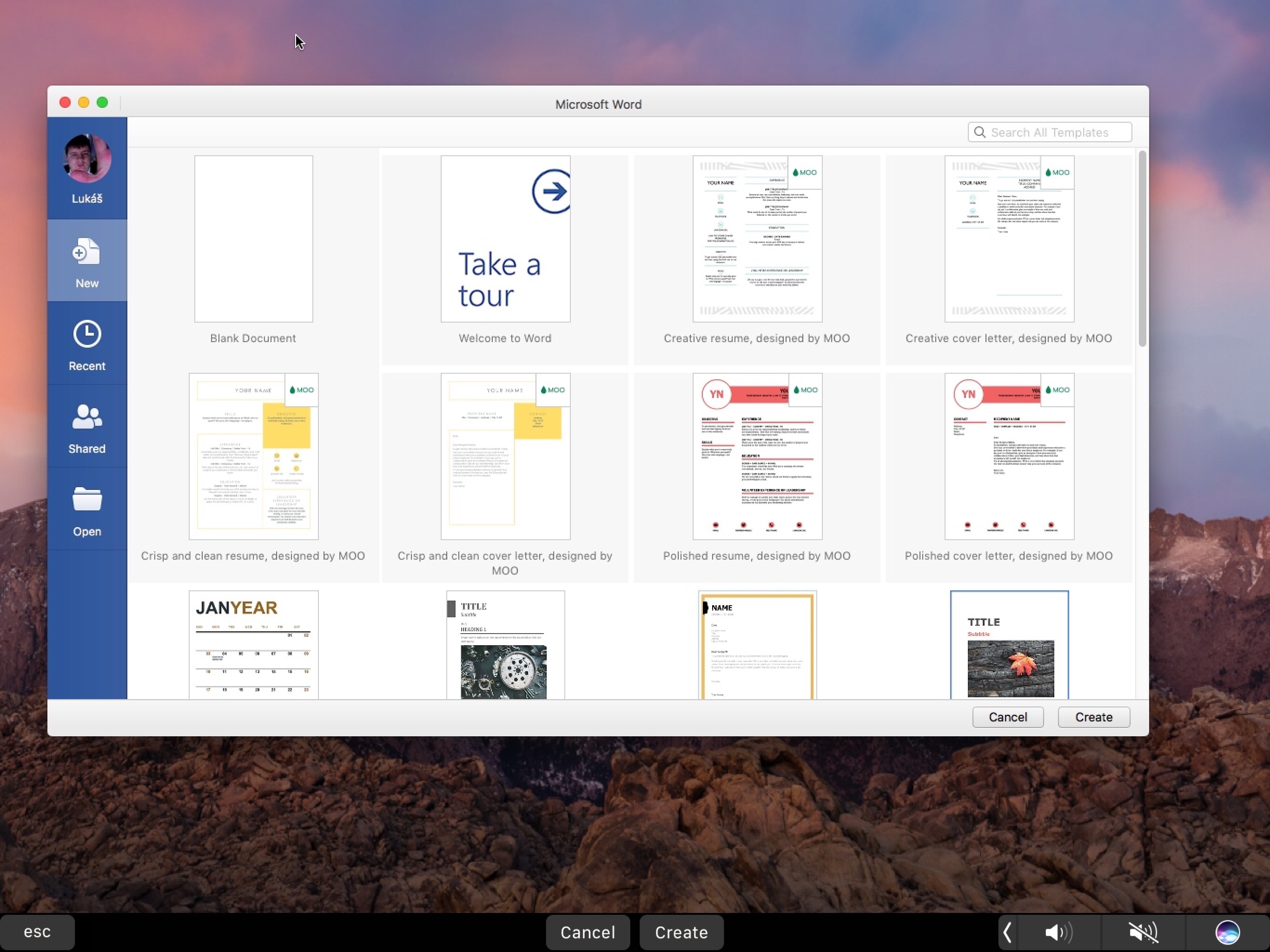Tap Create in the Touch Bar
The width and height of the screenshot is (1270, 952).
(x=681, y=932)
